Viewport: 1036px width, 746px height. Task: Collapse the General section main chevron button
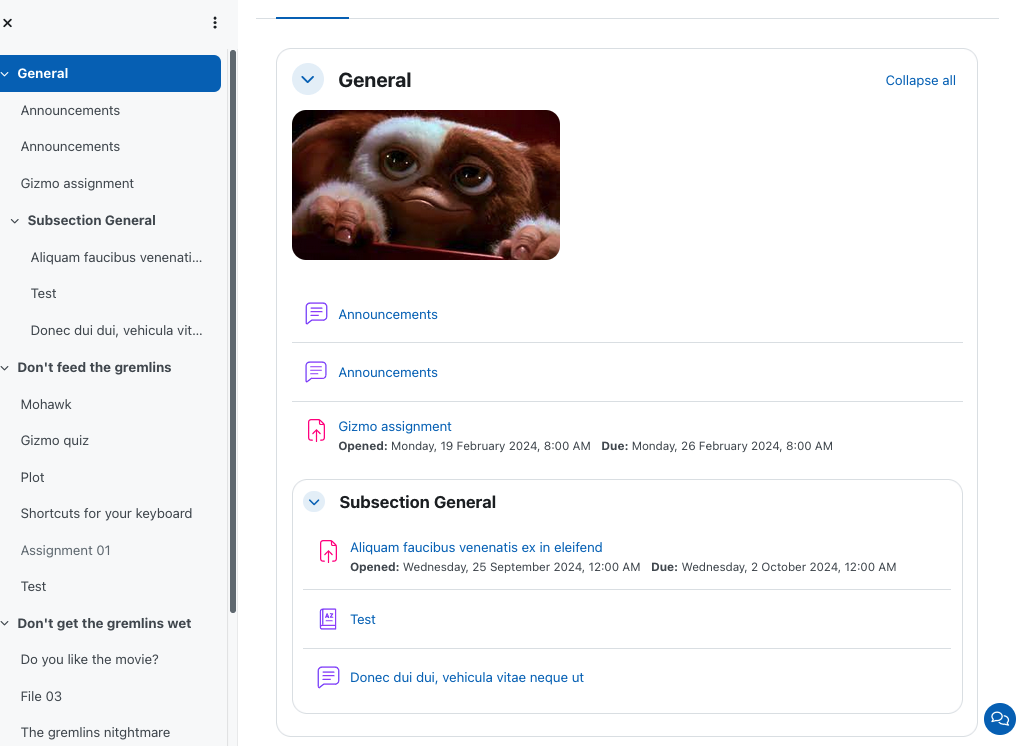click(308, 80)
